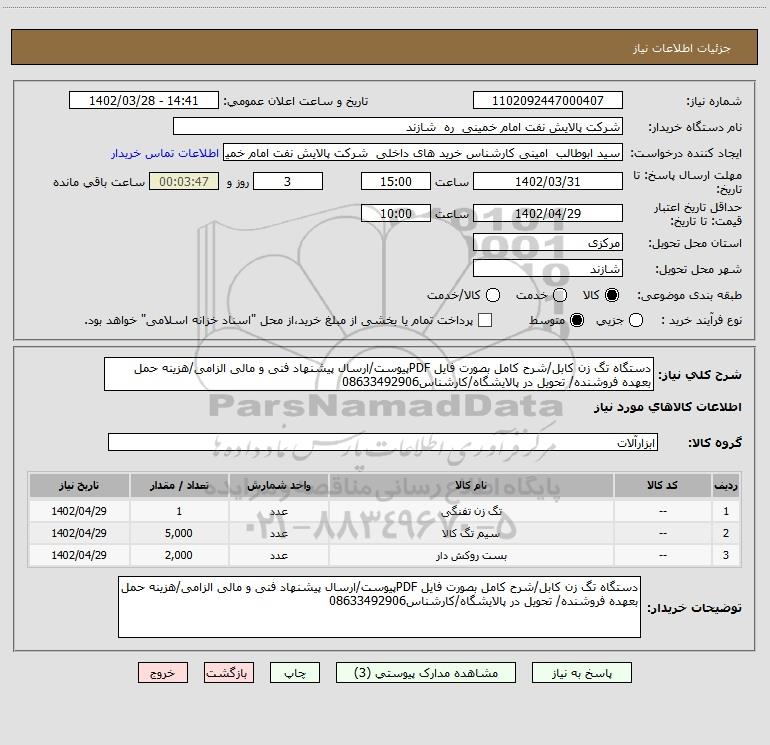Click the جزئیات اطلاعات نیاز header title
This screenshot has width=770, height=745.
[x=682, y=48]
